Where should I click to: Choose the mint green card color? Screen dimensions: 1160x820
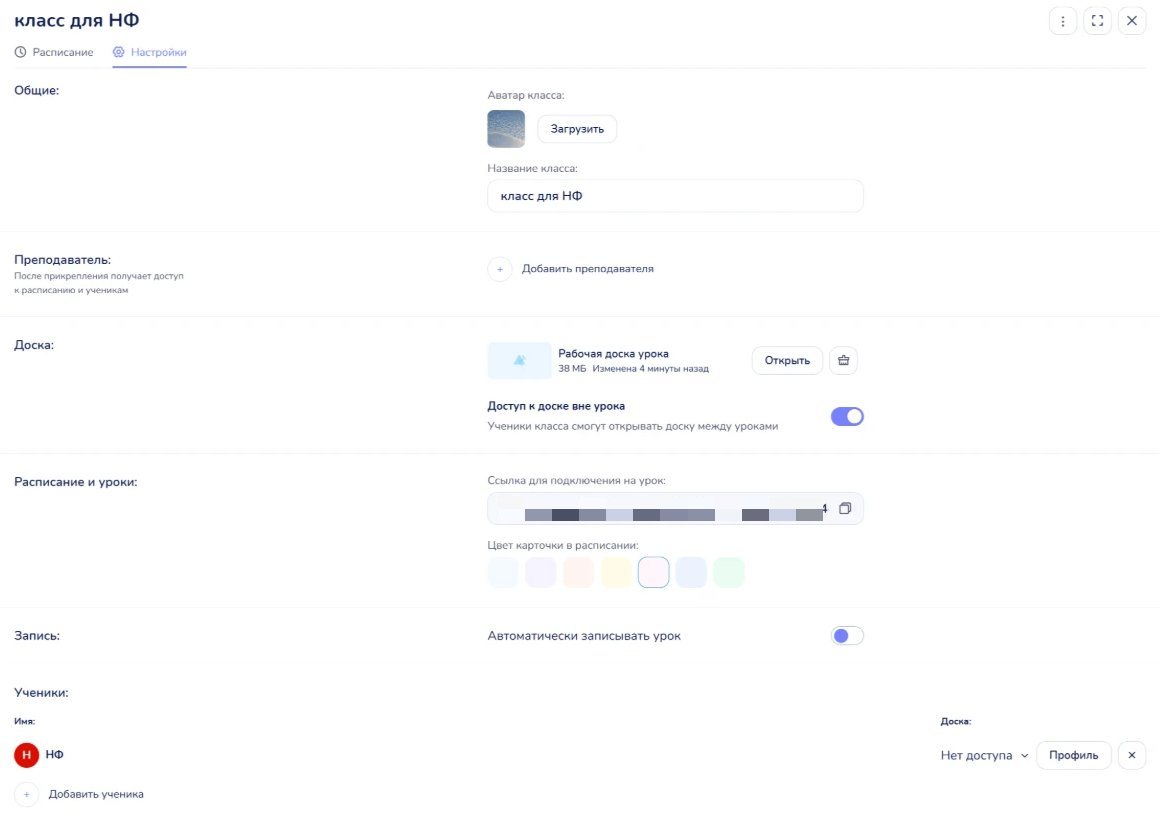pyautogui.click(x=729, y=573)
